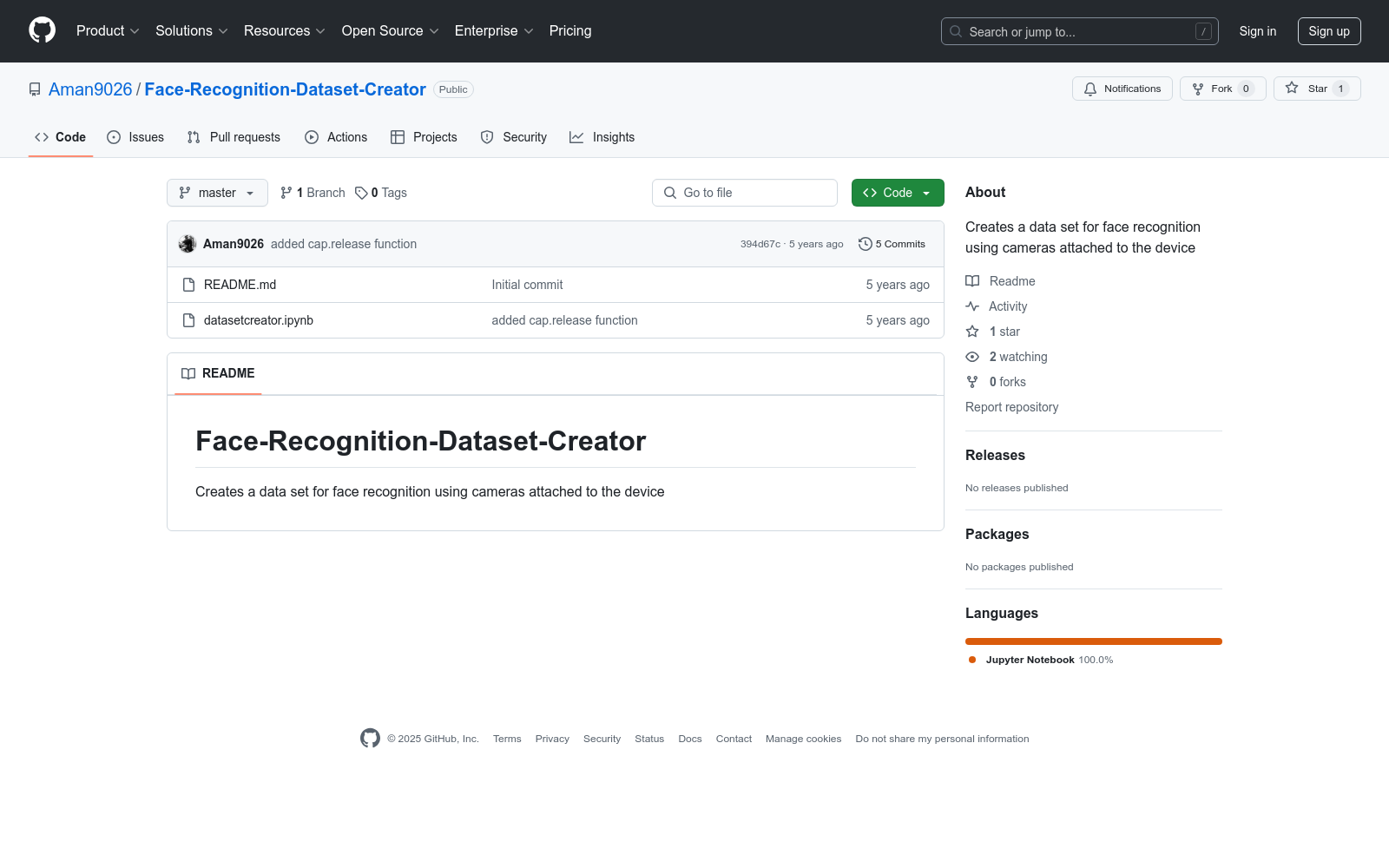This screenshot has width=1389, height=868.
Task: Open the Actions tab
Action: click(336, 137)
